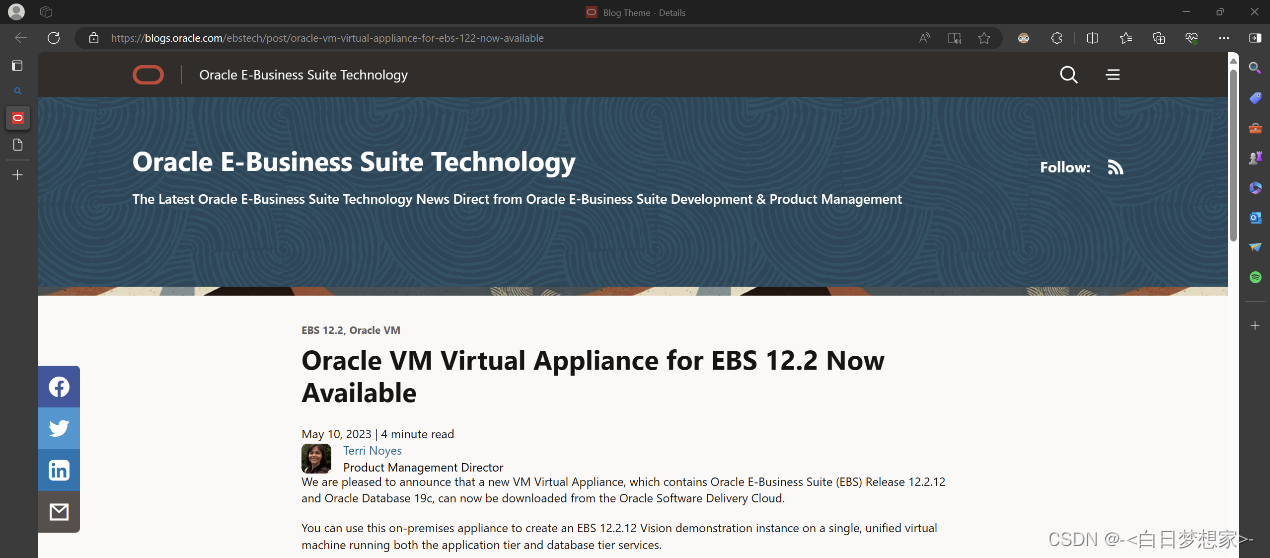Click the scrollbar up arrow

[x=1233, y=59]
